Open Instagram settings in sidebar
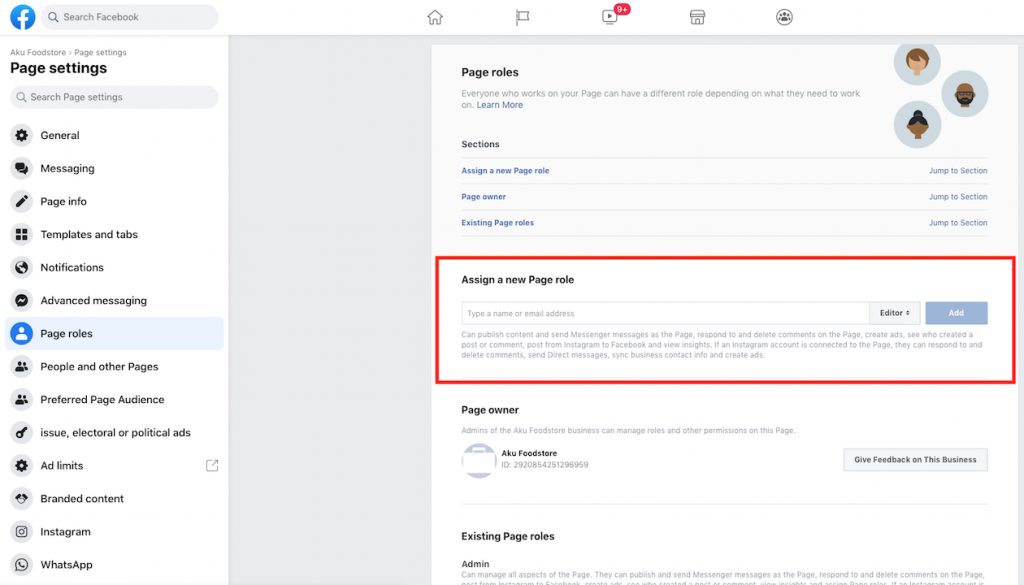This screenshot has width=1024, height=585. [x=114, y=531]
